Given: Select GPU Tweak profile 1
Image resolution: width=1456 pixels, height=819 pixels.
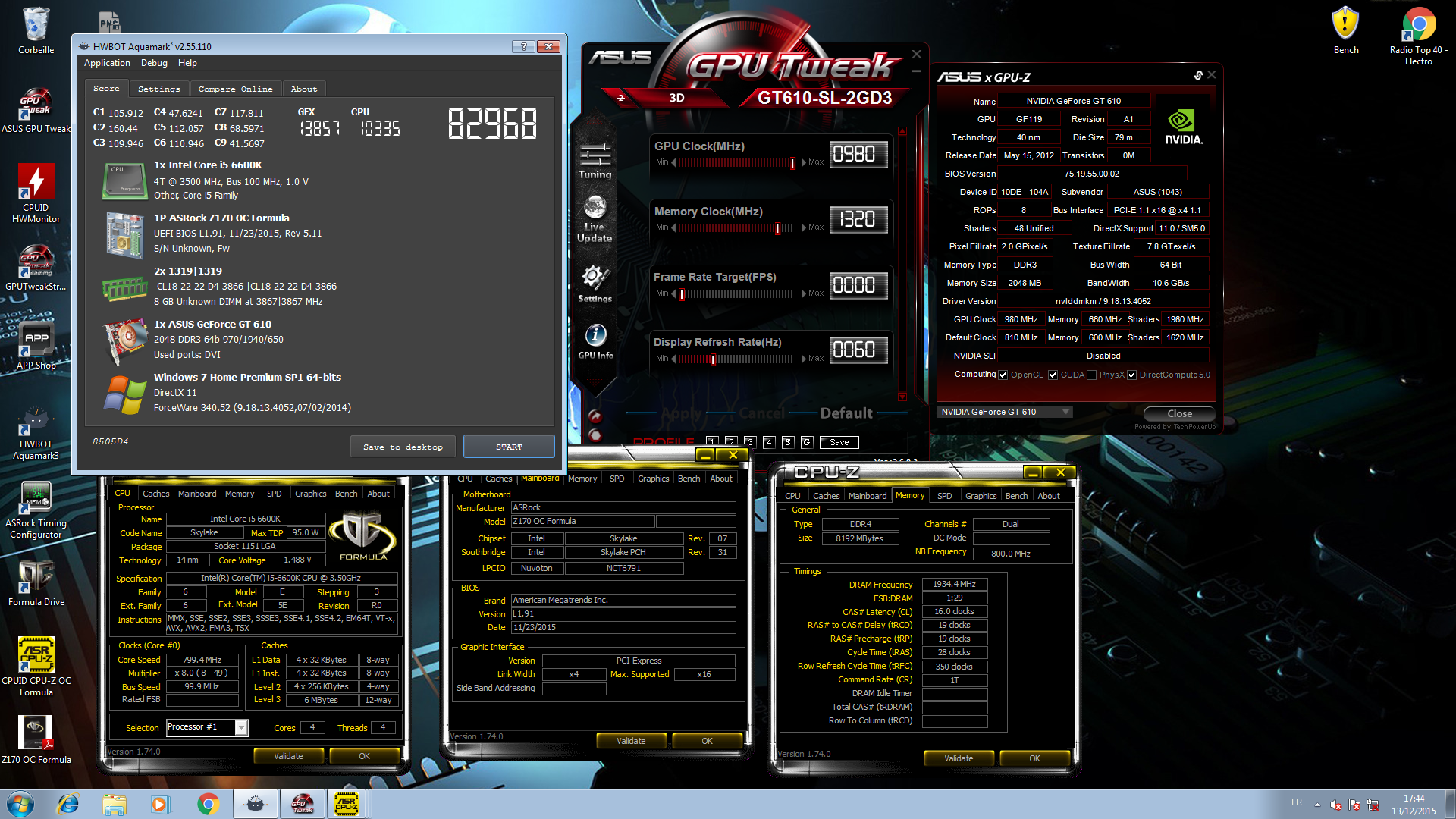Looking at the screenshot, I should coord(711,441).
